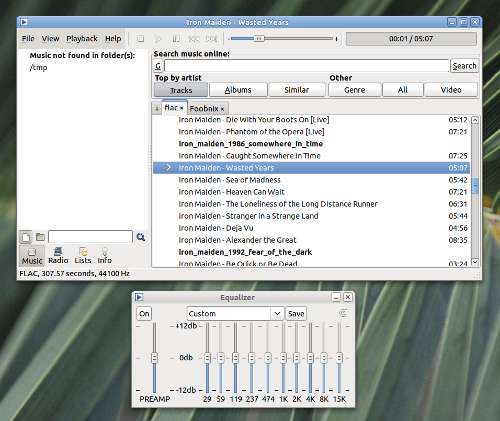Select the Tracks toggle under Top by artist
Screen dimensions: 500x421
coord(181,90)
